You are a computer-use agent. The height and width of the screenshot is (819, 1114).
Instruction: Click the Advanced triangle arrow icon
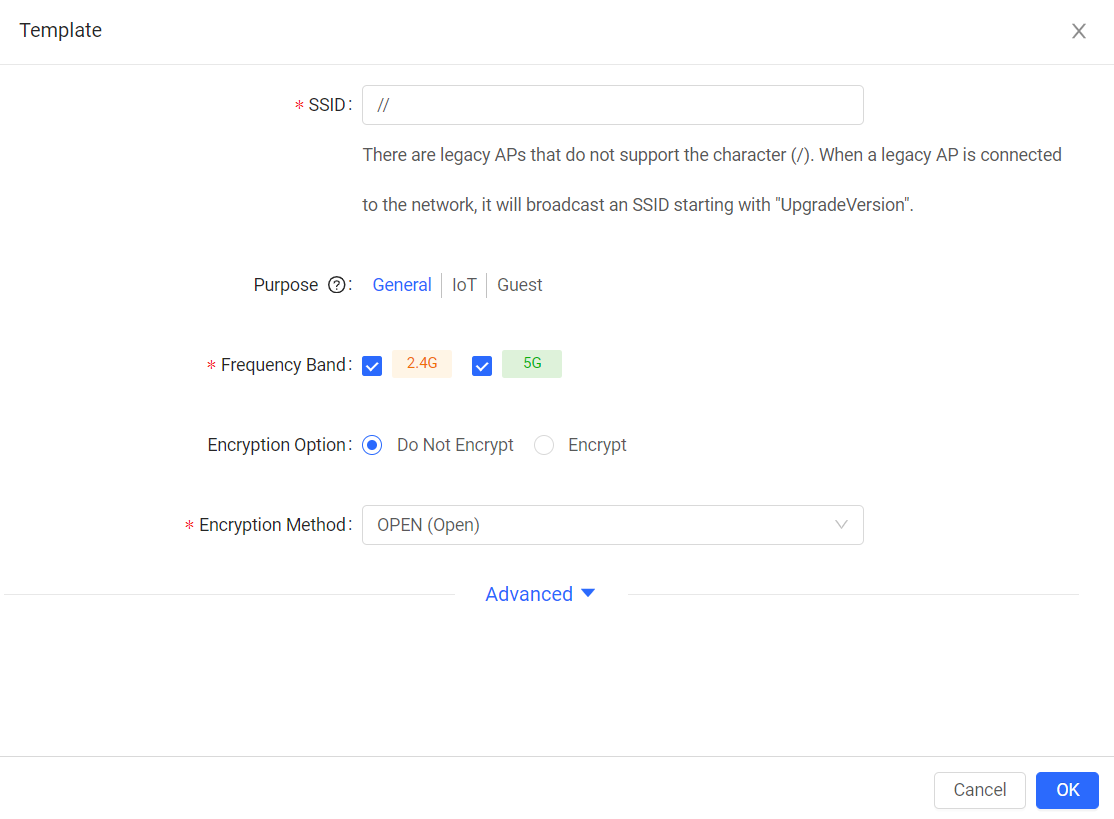tap(588, 594)
